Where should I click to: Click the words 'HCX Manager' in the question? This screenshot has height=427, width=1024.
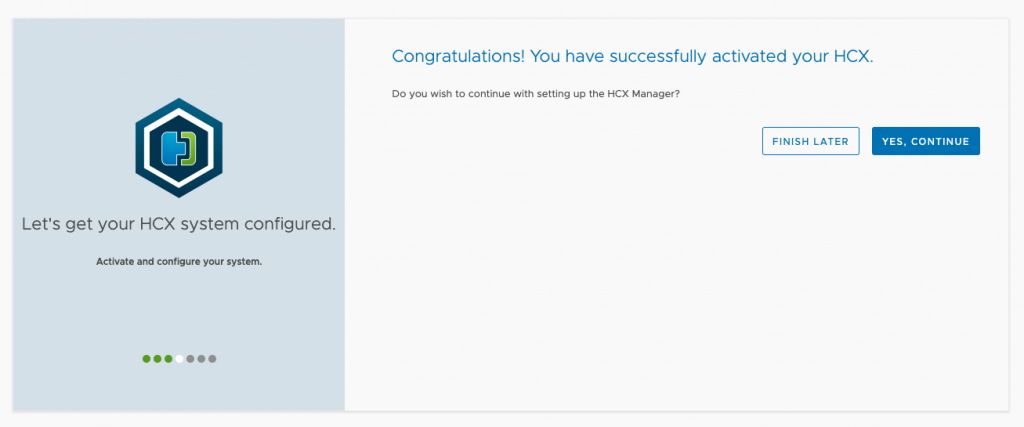click(x=643, y=94)
